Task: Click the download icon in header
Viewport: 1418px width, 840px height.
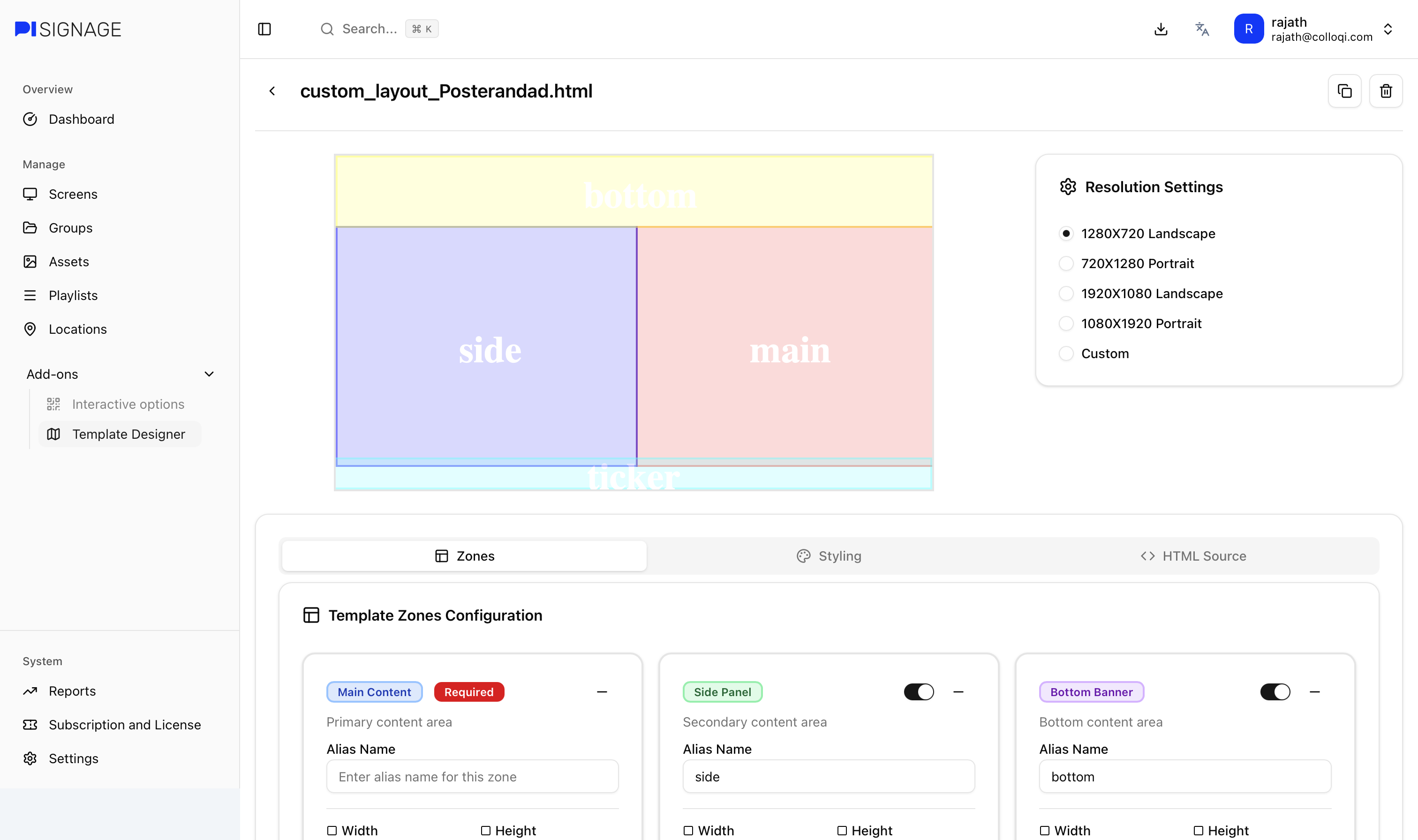Action: click(x=1161, y=29)
